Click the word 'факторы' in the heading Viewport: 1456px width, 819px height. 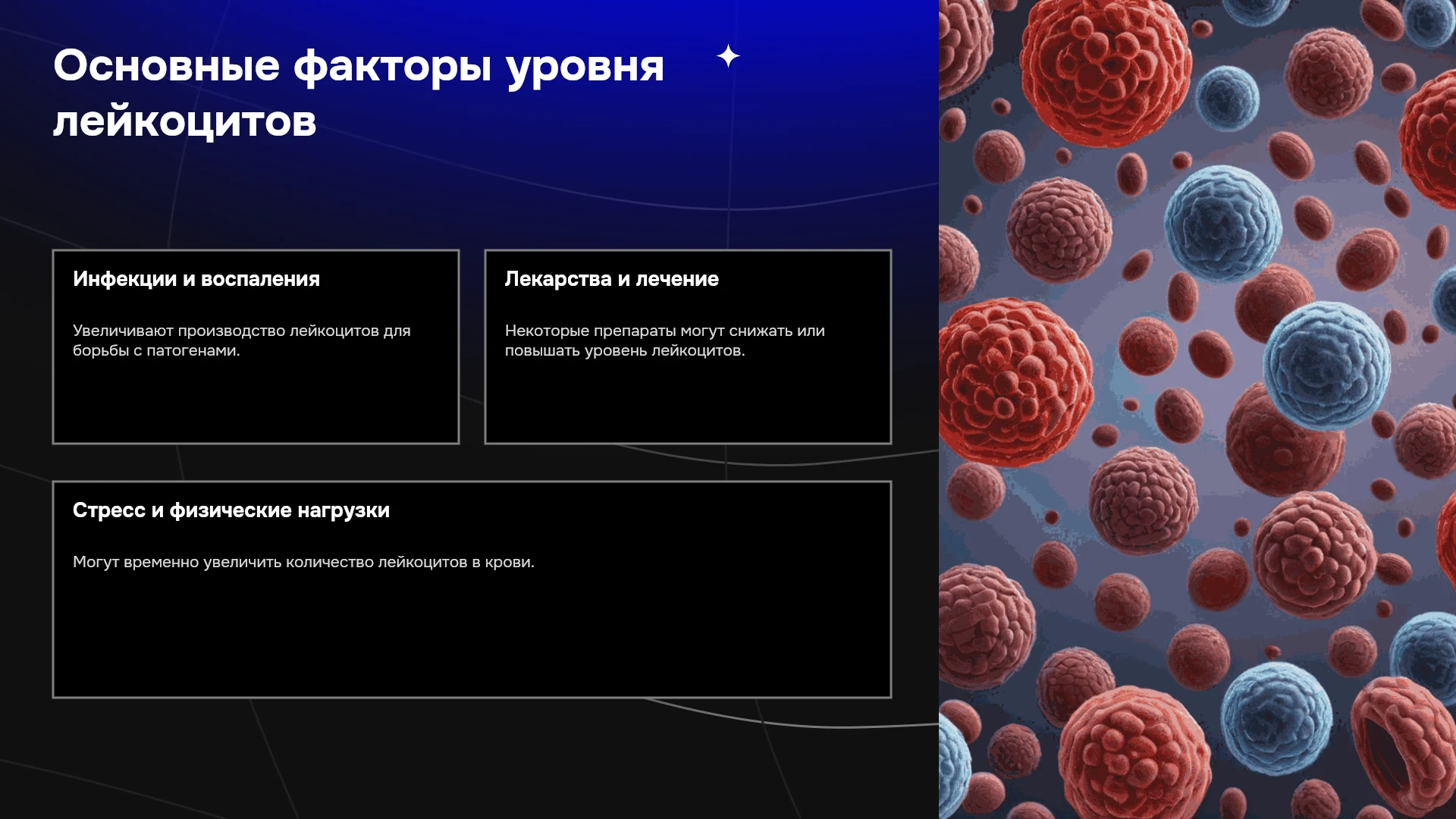[393, 66]
